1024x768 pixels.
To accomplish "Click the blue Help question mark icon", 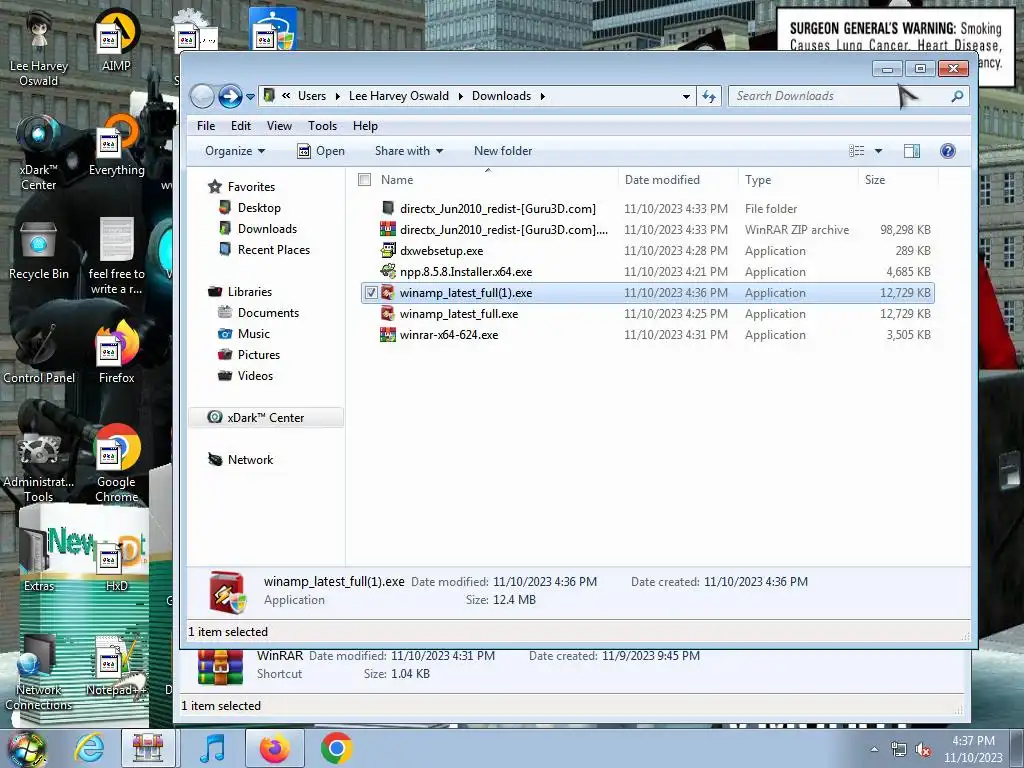I will (x=948, y=151).
